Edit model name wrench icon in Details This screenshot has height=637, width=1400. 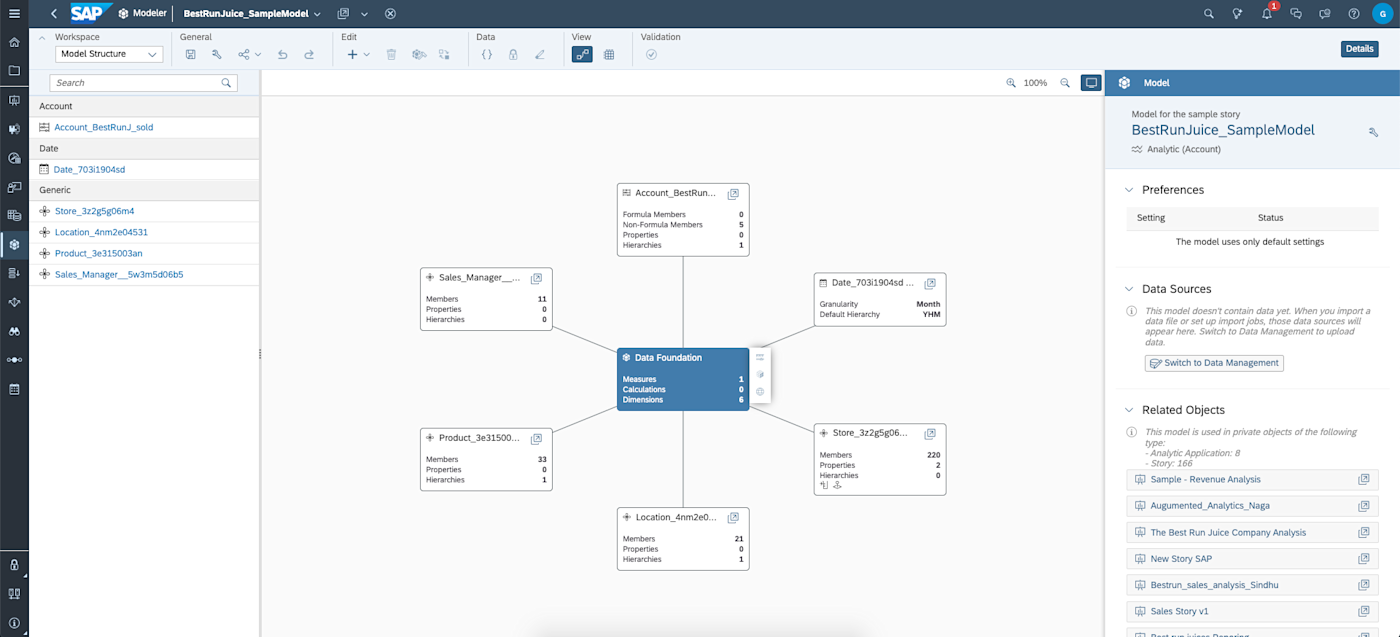(x=1373, y=132)
